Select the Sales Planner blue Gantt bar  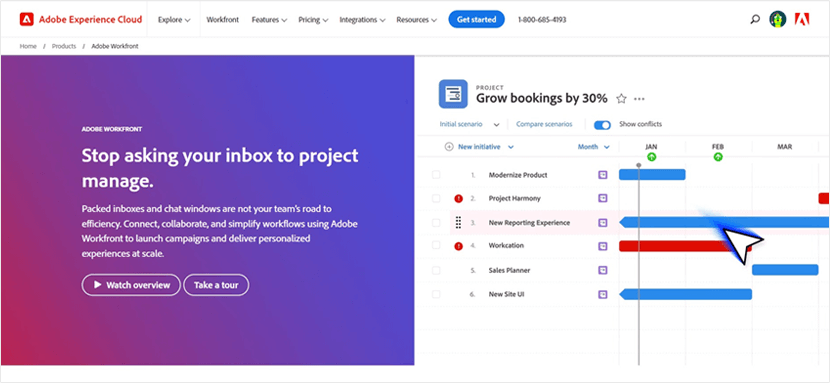785,270
